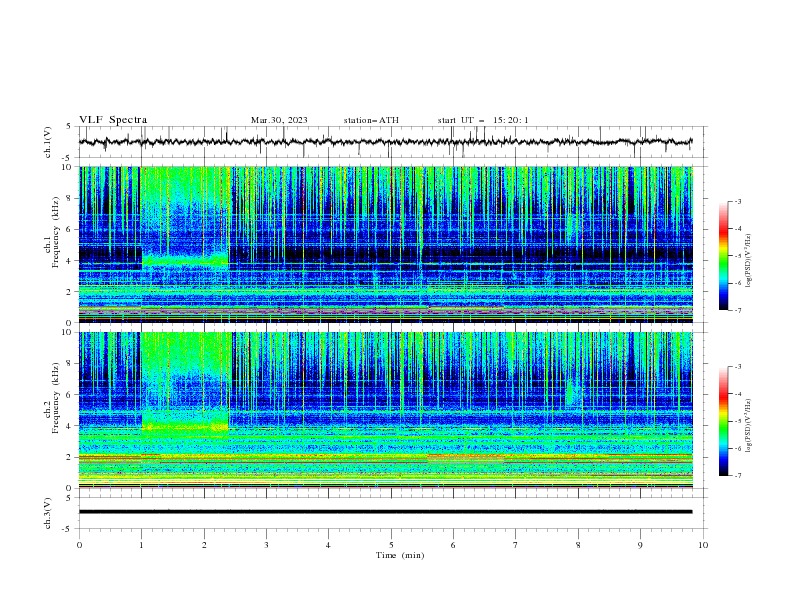This screenshot has height=612, width=792.
Task: Click time-axis tick label "3"
Action: [x=266, y=545]
